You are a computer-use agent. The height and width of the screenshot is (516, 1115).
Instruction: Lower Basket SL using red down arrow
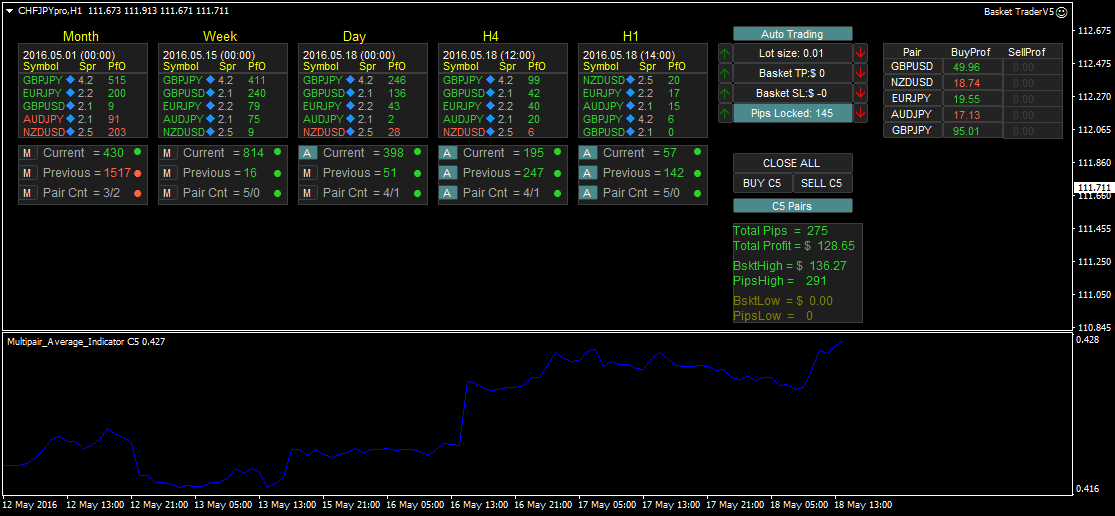tap(860, 93)
